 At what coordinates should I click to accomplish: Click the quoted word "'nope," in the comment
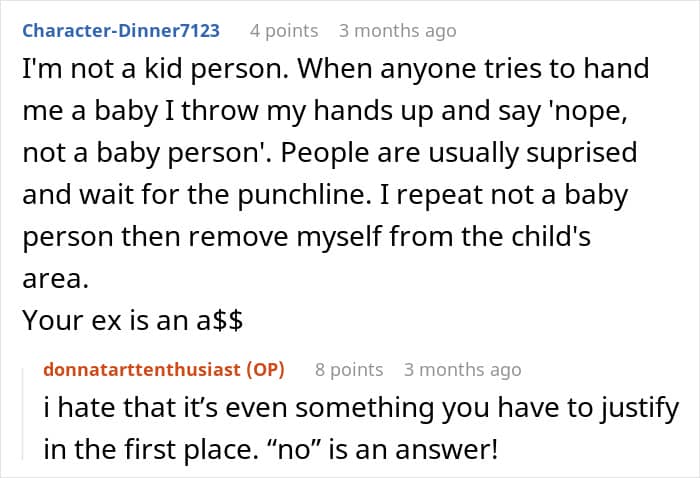coord(590,111)
